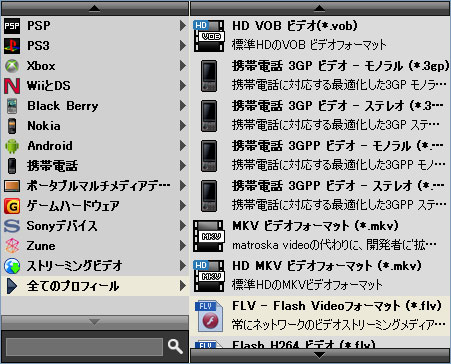Open the ゲームハードウェア category
The width and height of the screenshot is (451, 364).
[x=95, y=206]
